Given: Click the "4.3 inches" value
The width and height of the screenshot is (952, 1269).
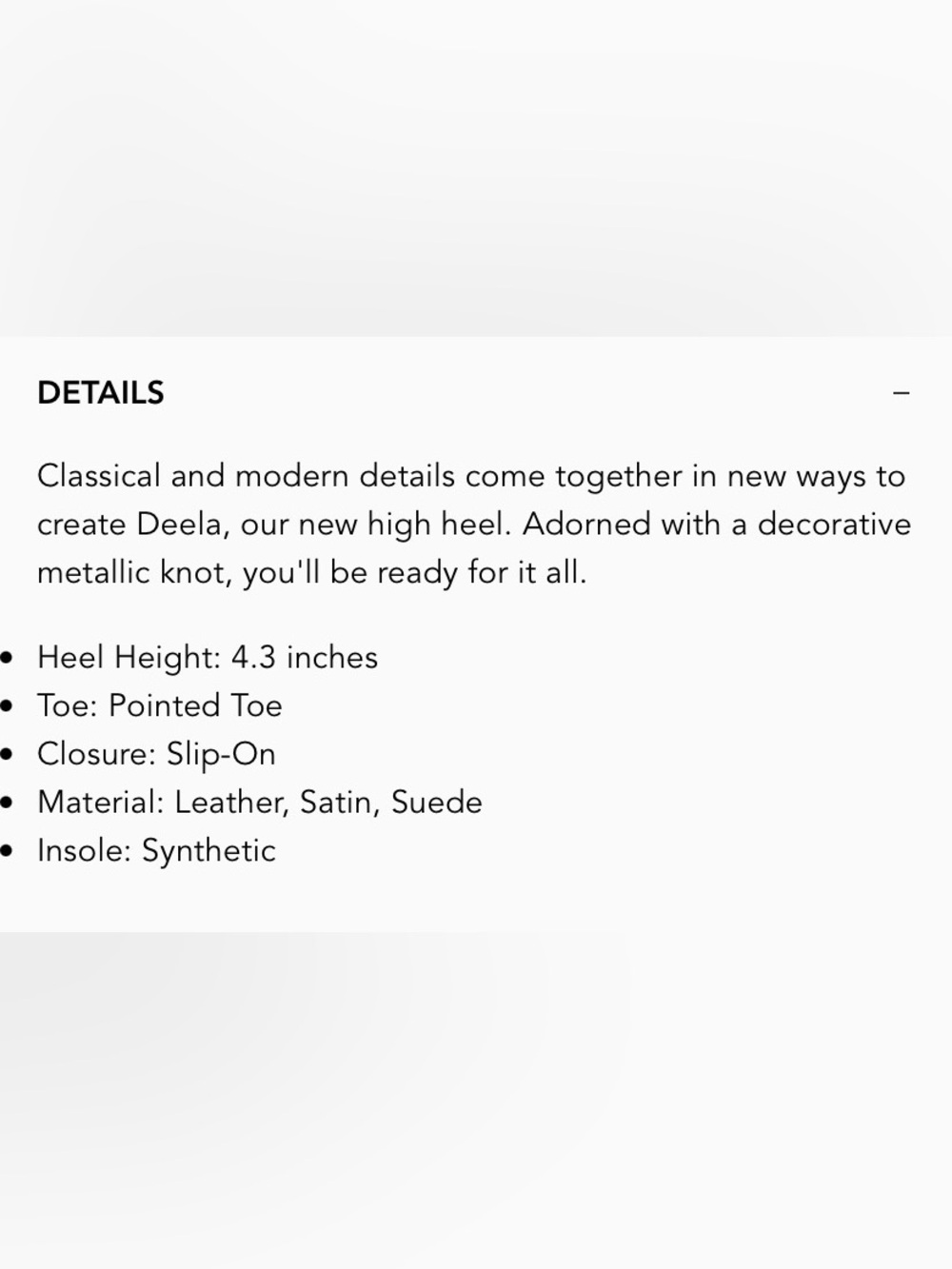Looking at the screenshot, I should (305, 657).
